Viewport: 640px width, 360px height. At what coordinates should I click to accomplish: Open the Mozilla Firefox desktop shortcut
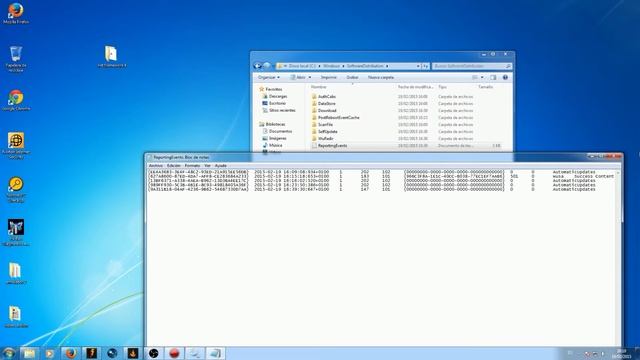pyautogui.click(x=16, y=12)
